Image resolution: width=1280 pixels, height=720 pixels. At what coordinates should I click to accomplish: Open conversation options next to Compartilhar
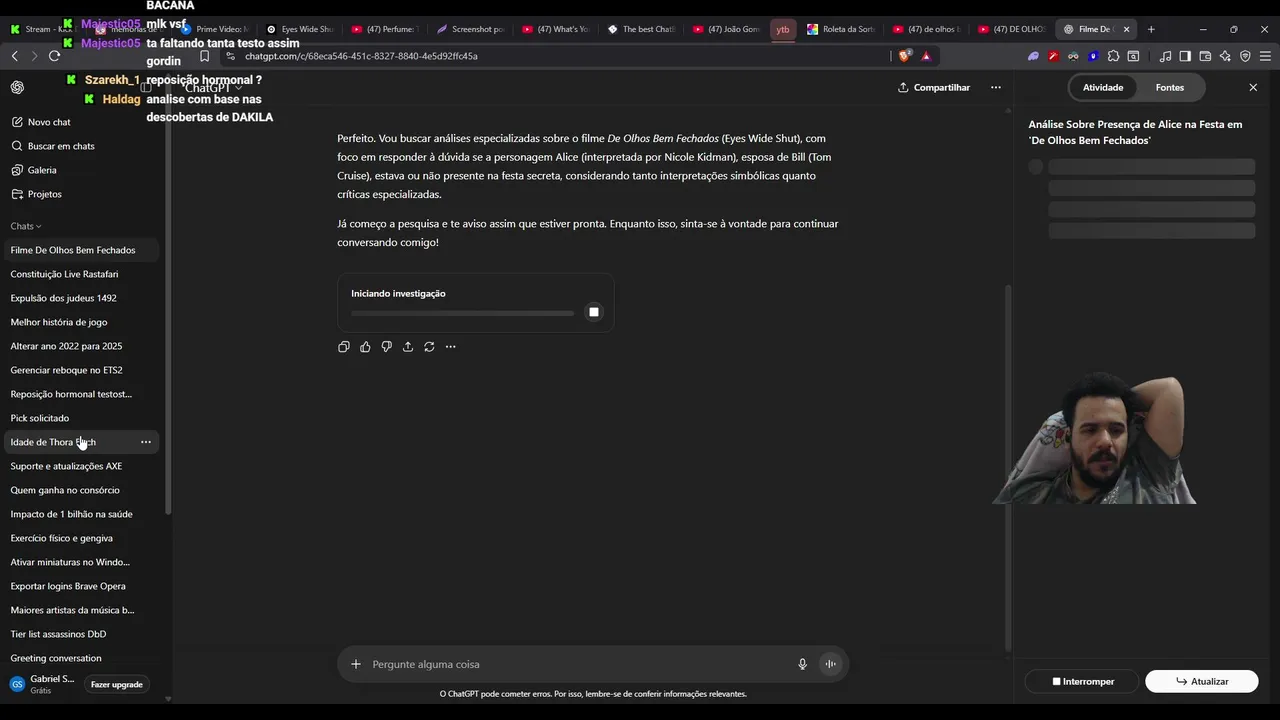click(x=995, y=88)
